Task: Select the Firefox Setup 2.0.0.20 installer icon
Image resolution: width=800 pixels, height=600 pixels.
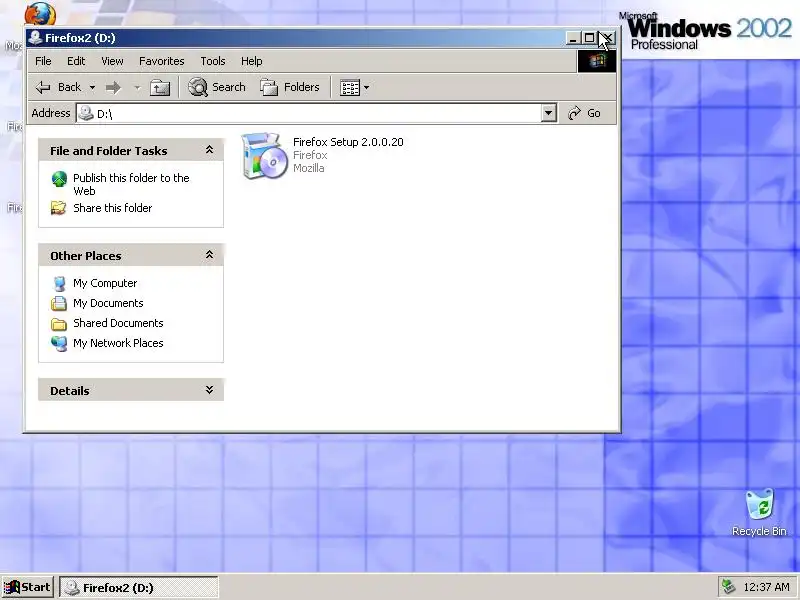Action: [x=264, y=156]
